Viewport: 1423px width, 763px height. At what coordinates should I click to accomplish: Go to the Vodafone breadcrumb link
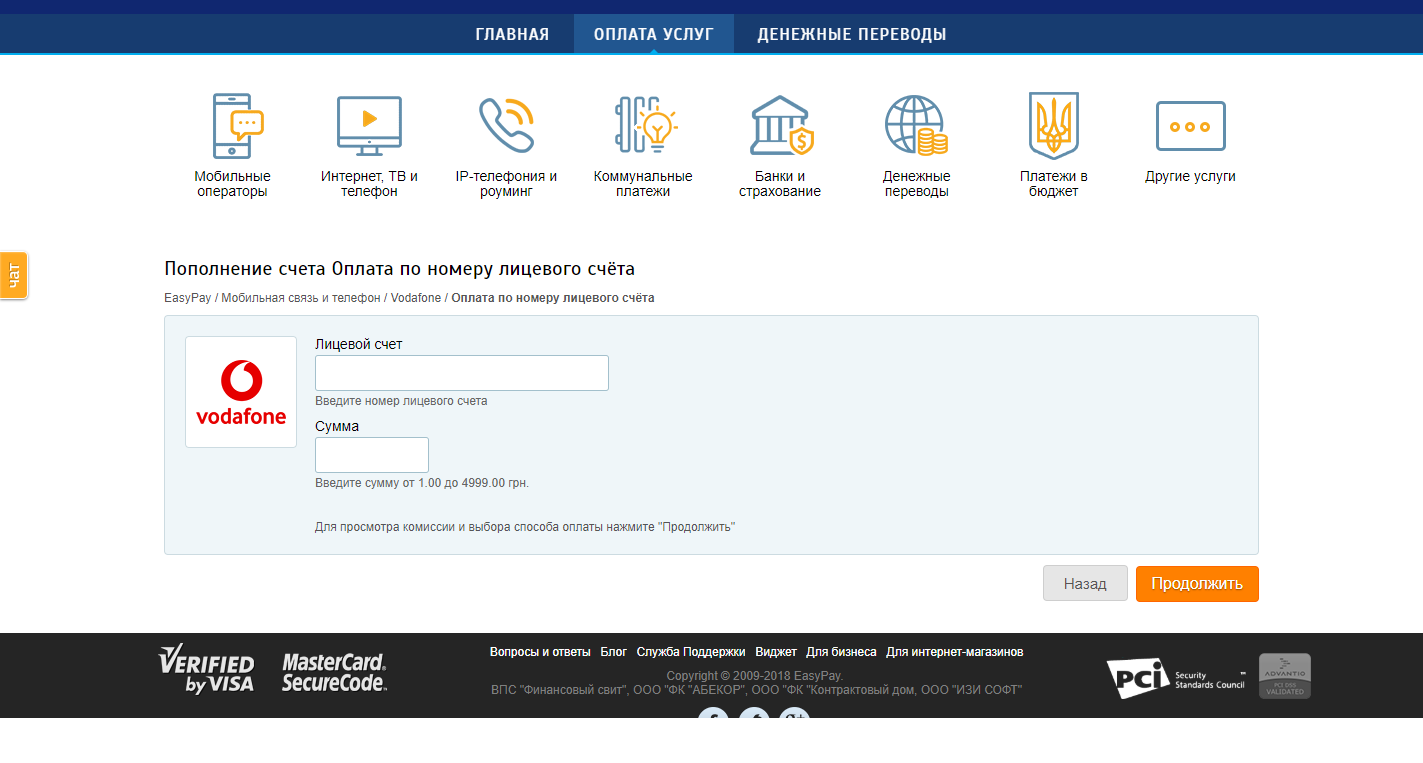[x=416, y=298]
